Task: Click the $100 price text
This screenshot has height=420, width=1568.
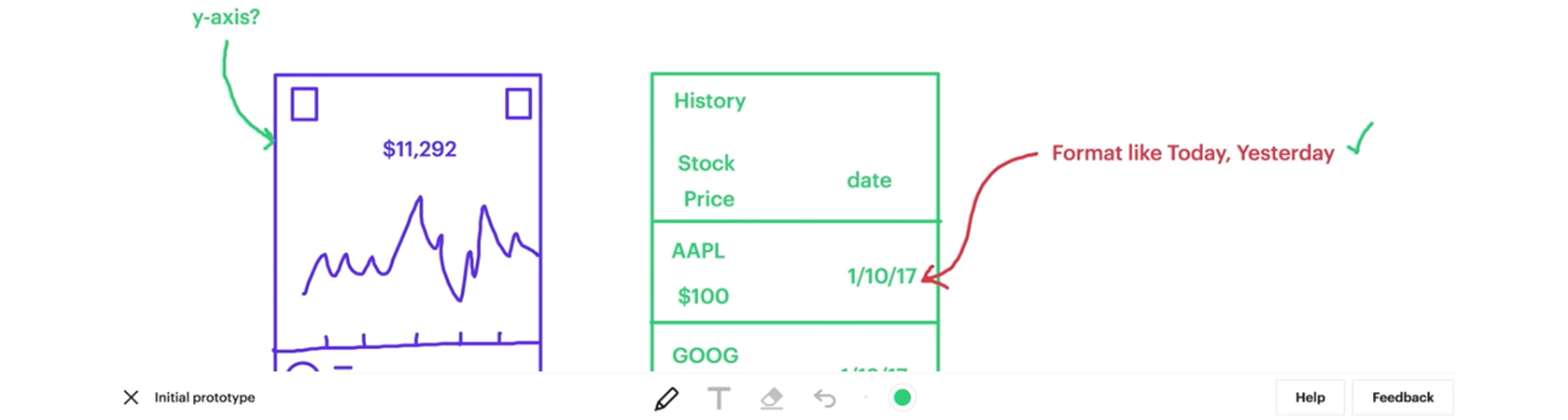Action: pos(703,297)
